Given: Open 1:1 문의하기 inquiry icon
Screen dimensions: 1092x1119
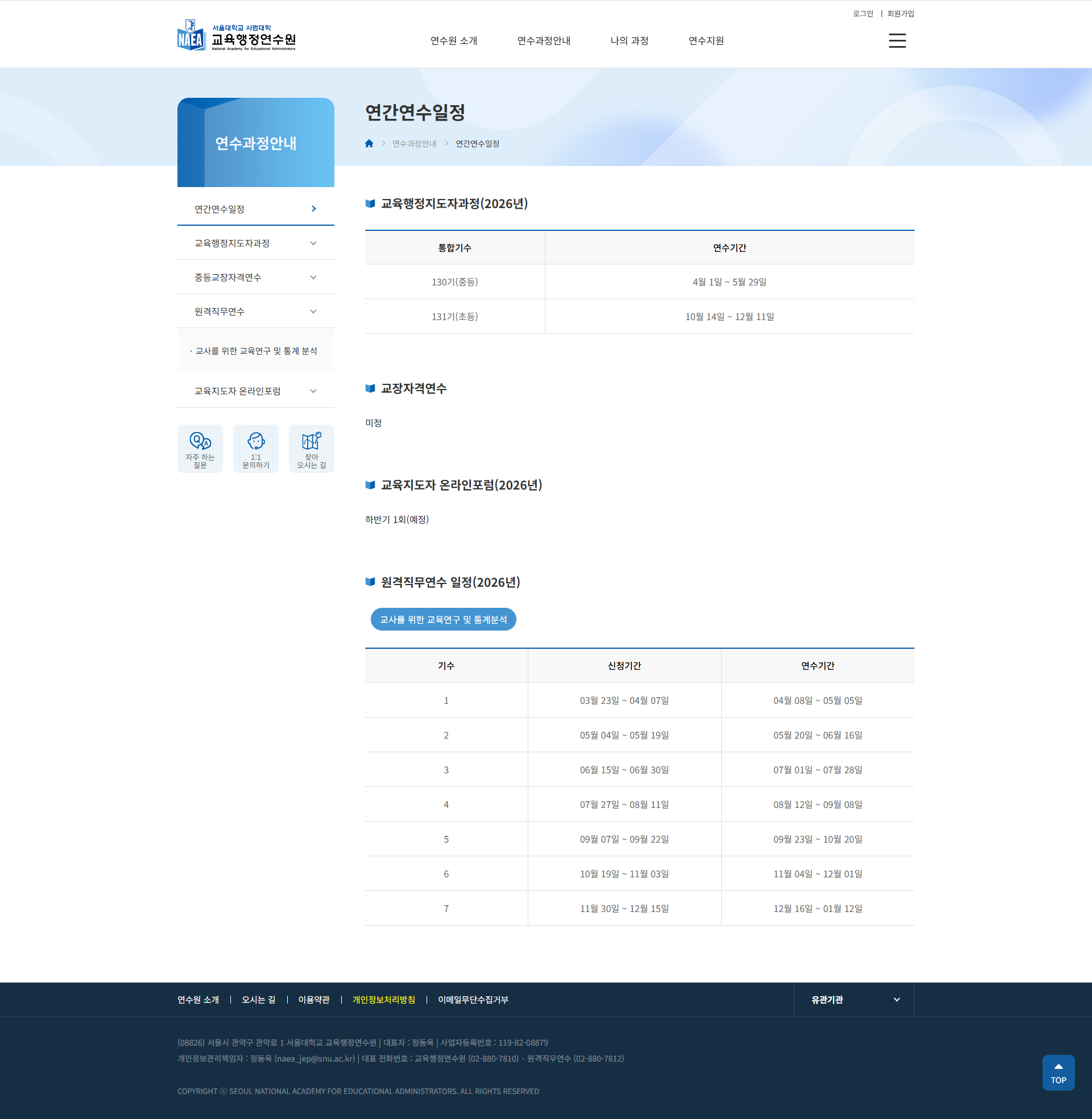Looking at the screenshot, I should coord(256,449).
